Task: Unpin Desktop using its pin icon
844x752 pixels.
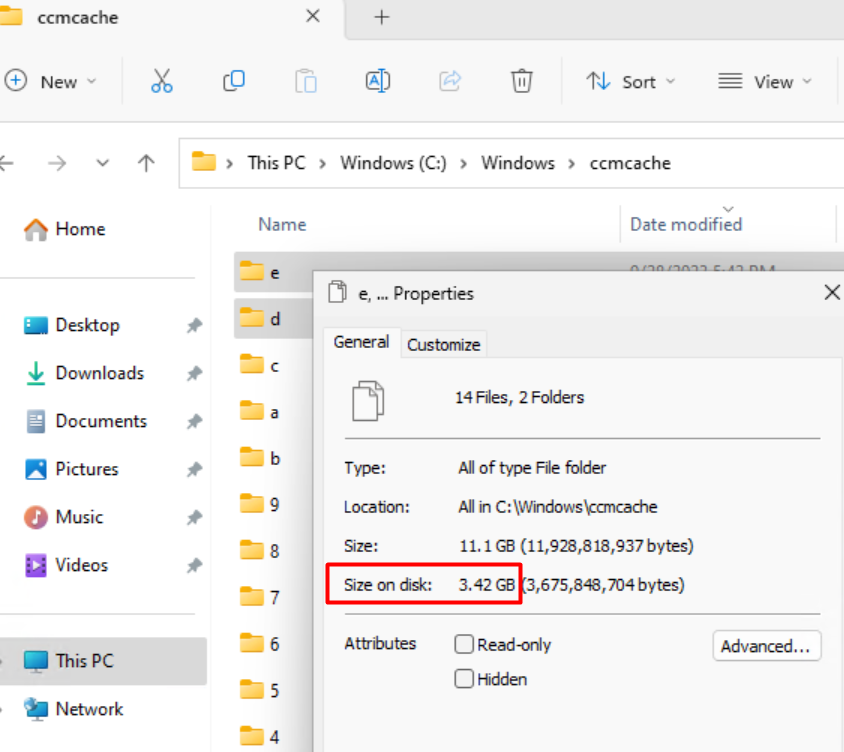Action: (194, 325)
